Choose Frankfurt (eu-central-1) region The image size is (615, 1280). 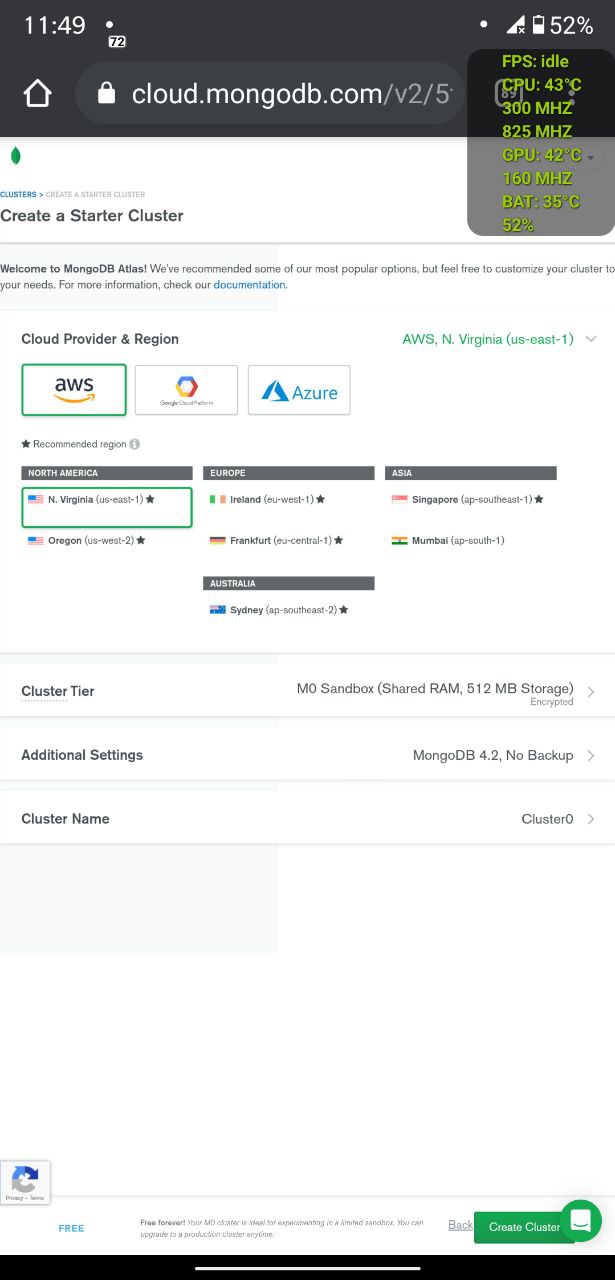click(x=277, y=541)
